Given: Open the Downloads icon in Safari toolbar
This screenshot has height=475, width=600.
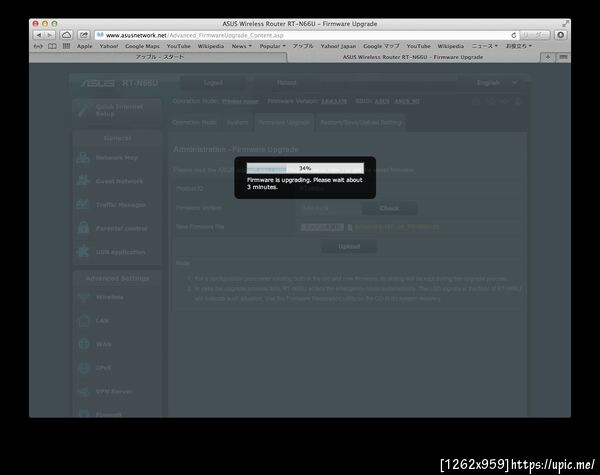Looking at the screenshot, I should (x=561, y=35).
